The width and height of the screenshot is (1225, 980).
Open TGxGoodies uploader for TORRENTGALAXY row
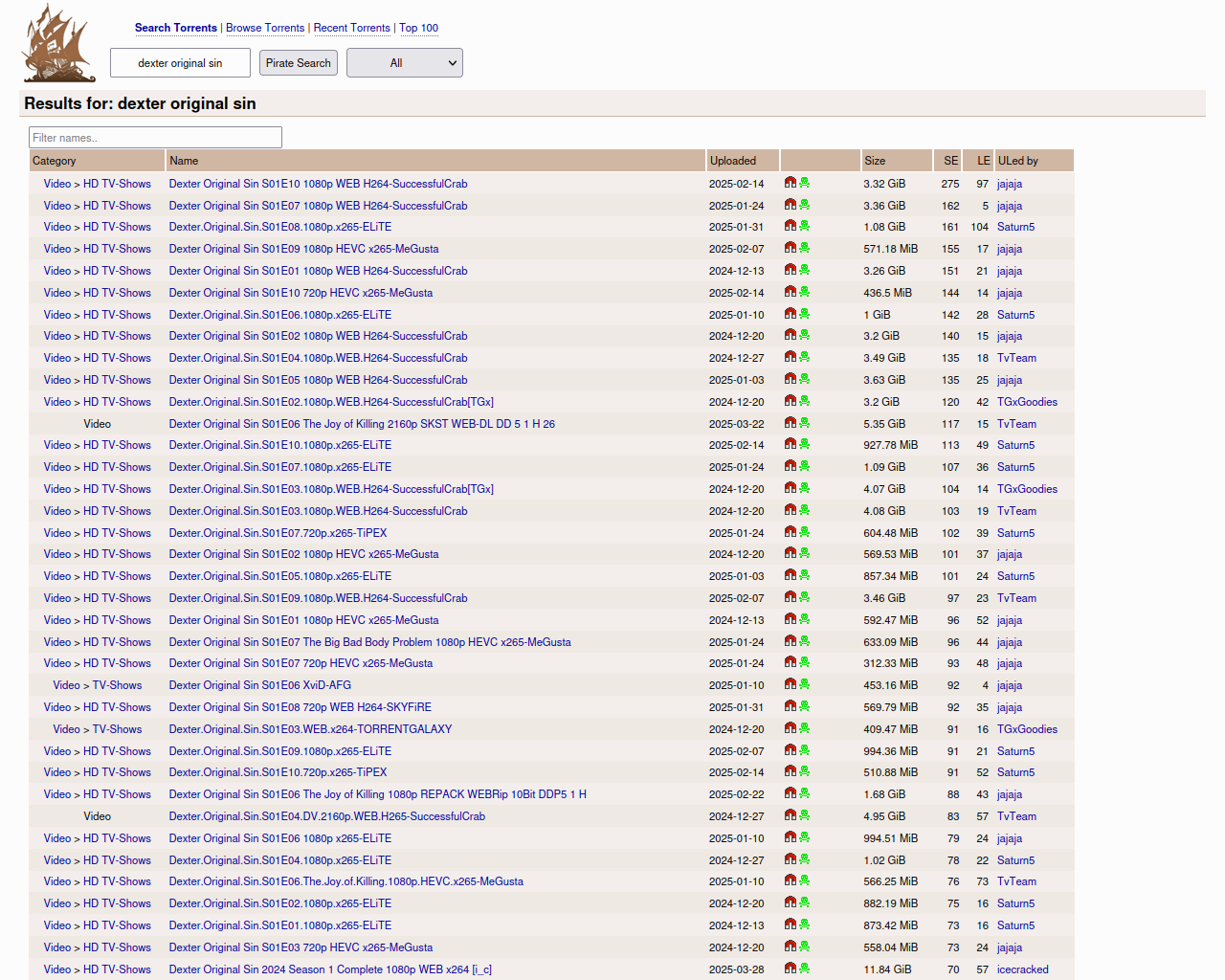tap(1028, 729)
